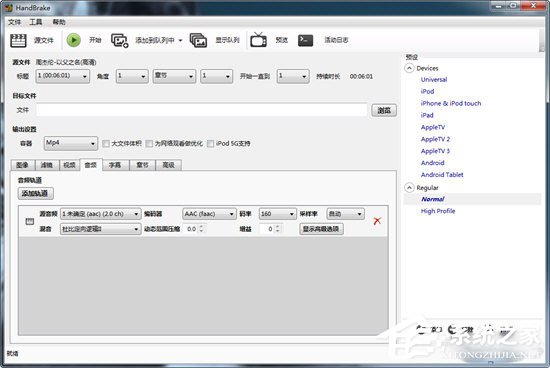The width and height of the screenshot is (550, 368).
Task: Open the Mp4 container dropdown
Action: click(x=71, y=143)
